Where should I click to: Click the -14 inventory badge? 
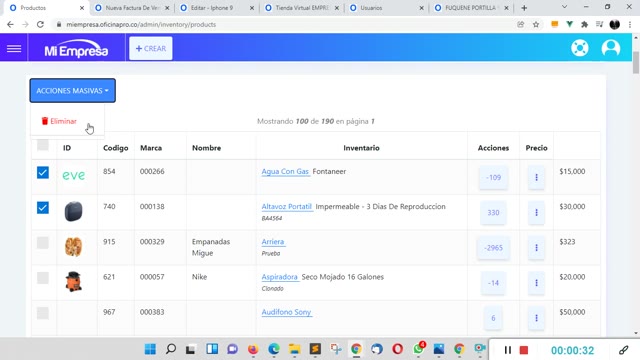493,283
